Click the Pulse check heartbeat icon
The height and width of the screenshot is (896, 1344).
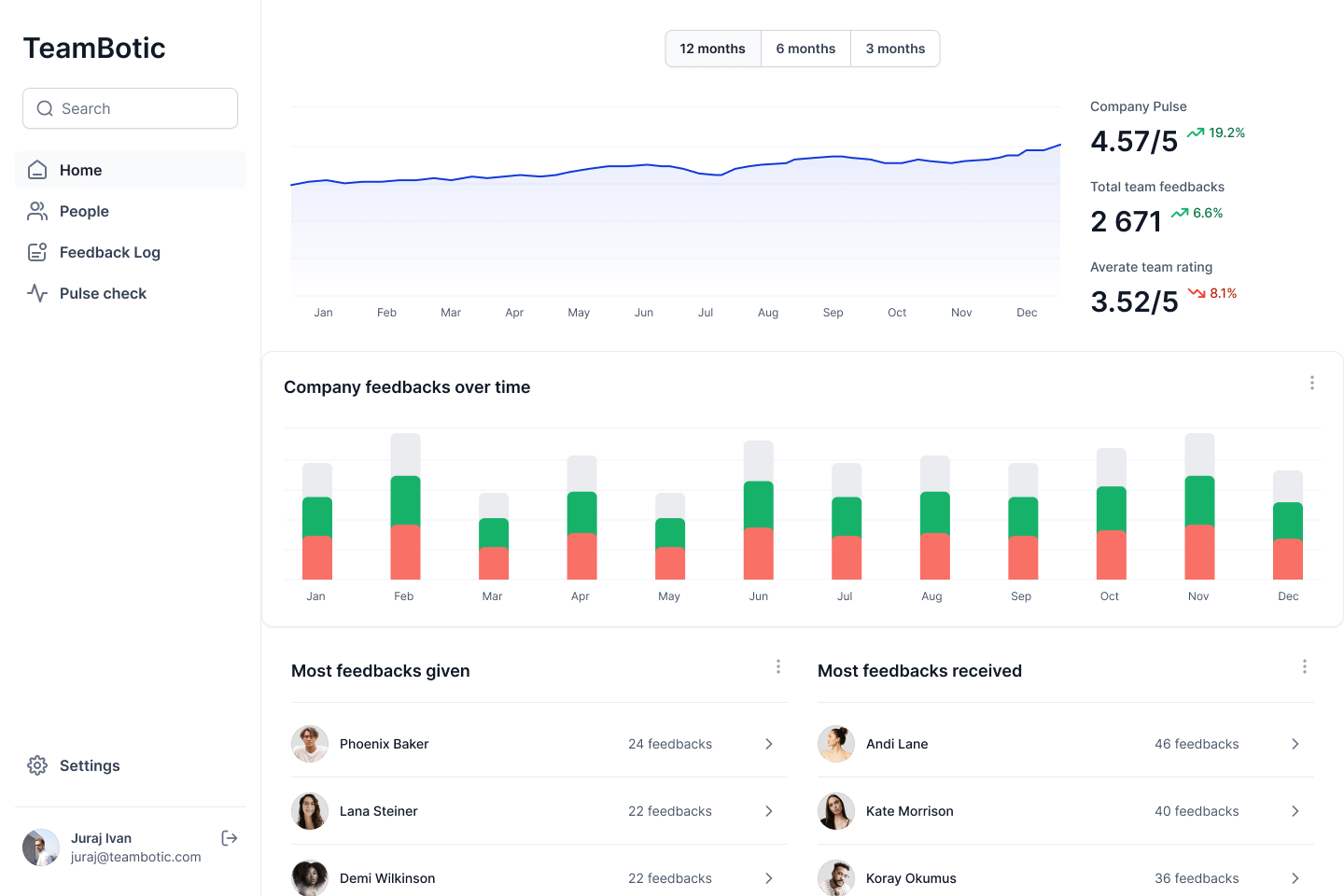(37, 293)
